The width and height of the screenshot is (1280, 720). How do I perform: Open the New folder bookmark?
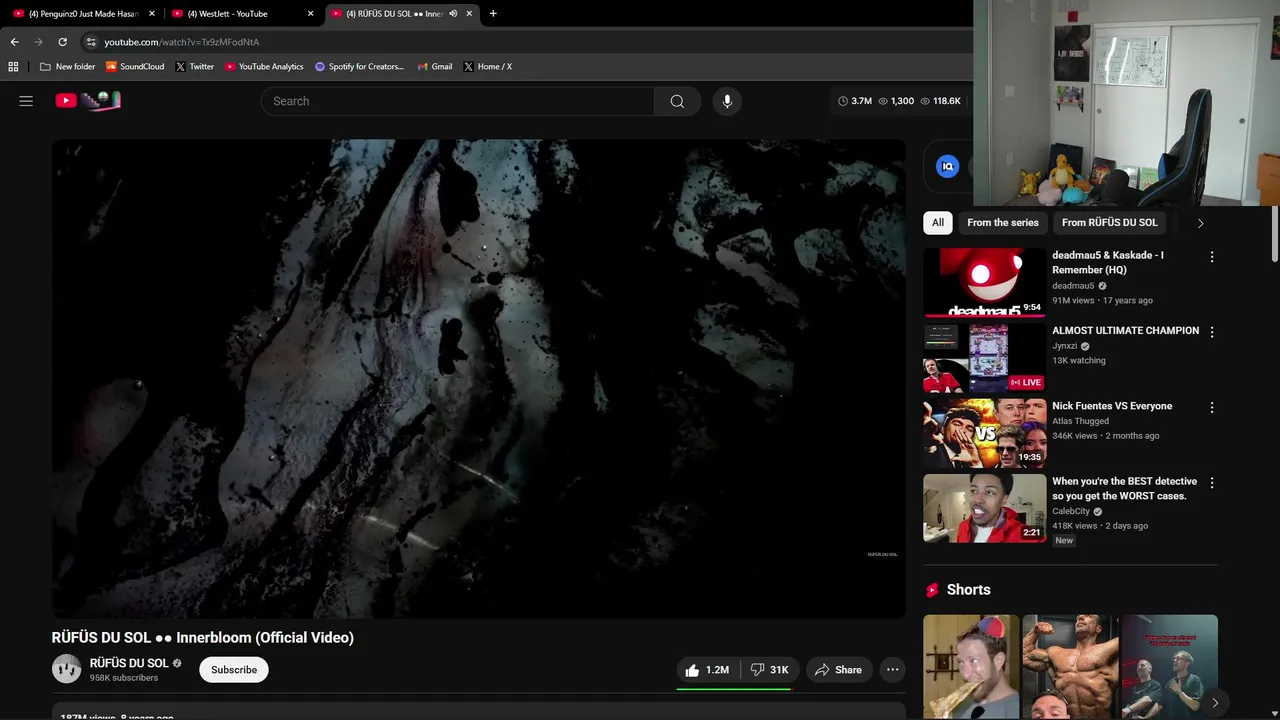click(x=67, y=67)
